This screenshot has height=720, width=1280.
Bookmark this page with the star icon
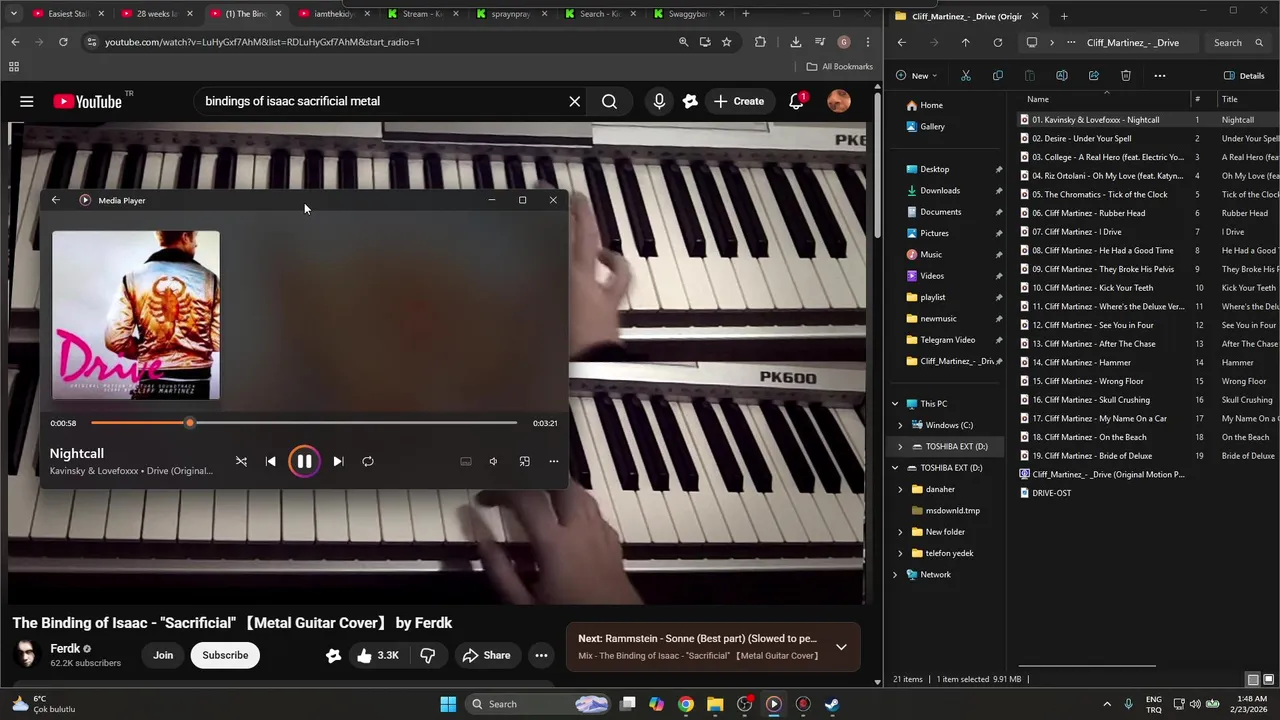tap(727, 42)
